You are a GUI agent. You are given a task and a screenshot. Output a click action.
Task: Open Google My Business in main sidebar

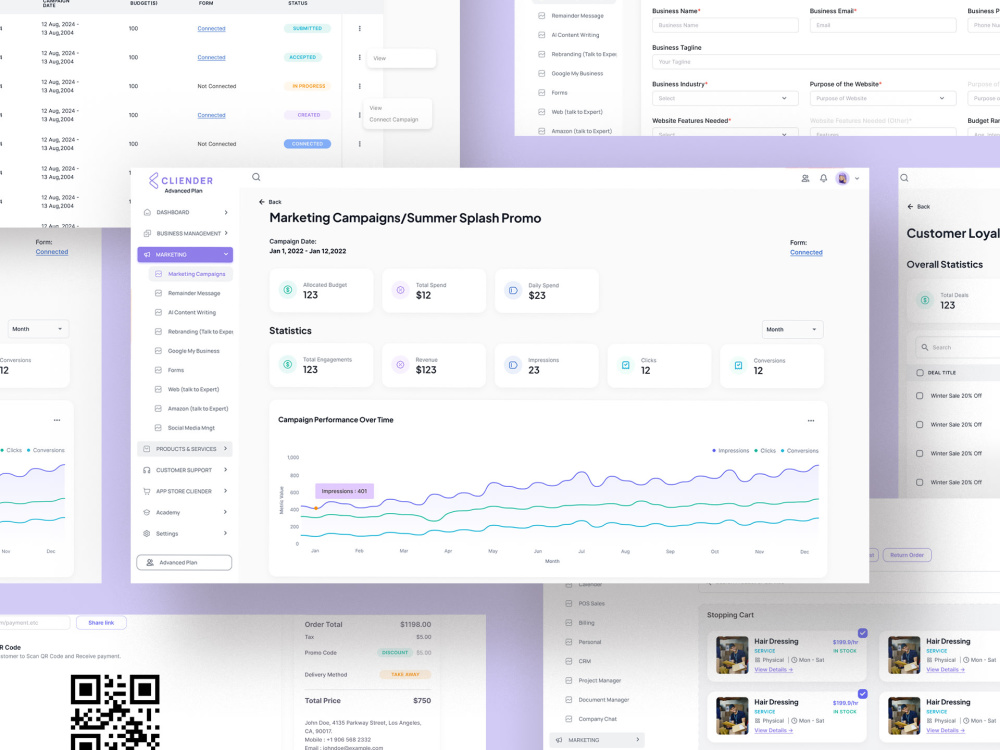click(x=193, y=351)
